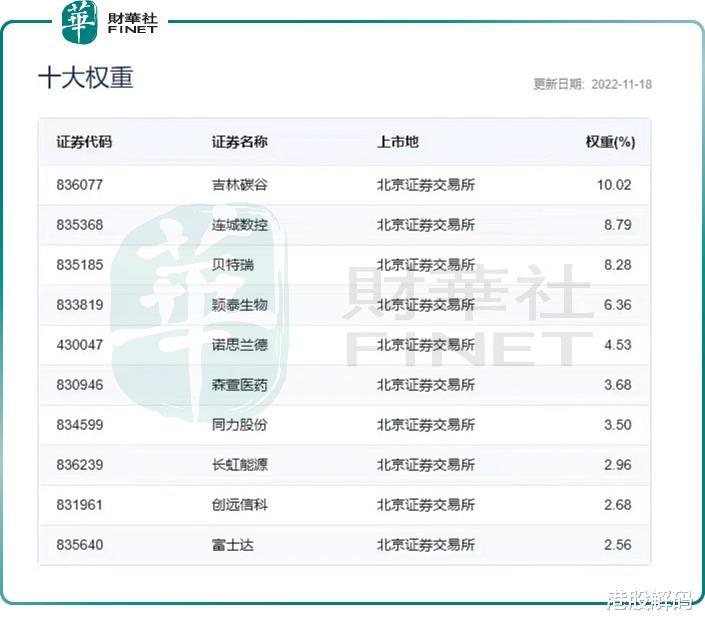This screenshot has width=705, height=625.
Task: Select security code 430047
Action: coord(80,345)
